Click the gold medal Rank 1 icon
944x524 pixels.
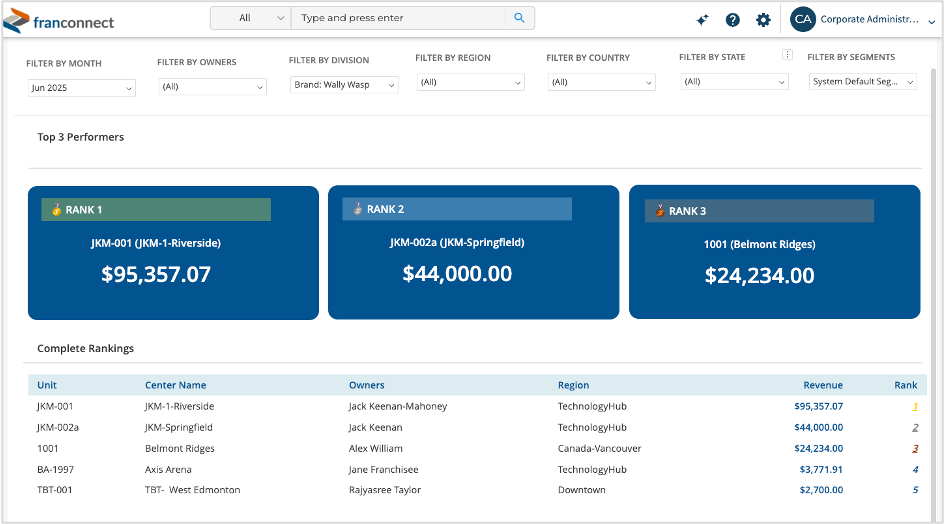click(56, 210)
